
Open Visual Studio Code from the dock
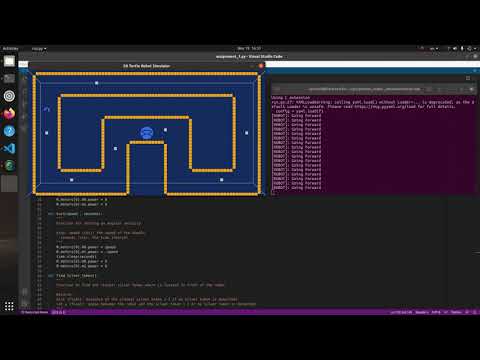tap(9, 148)
